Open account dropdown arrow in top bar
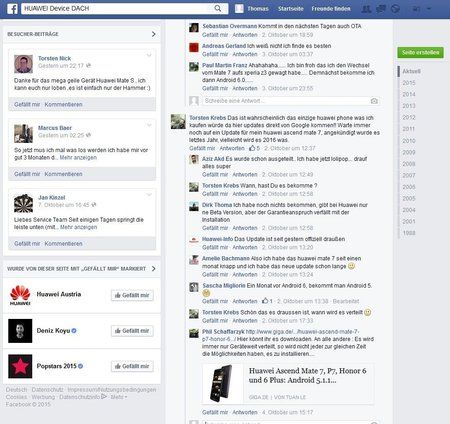This screenshot has height=424, width=450. point(429,9)
